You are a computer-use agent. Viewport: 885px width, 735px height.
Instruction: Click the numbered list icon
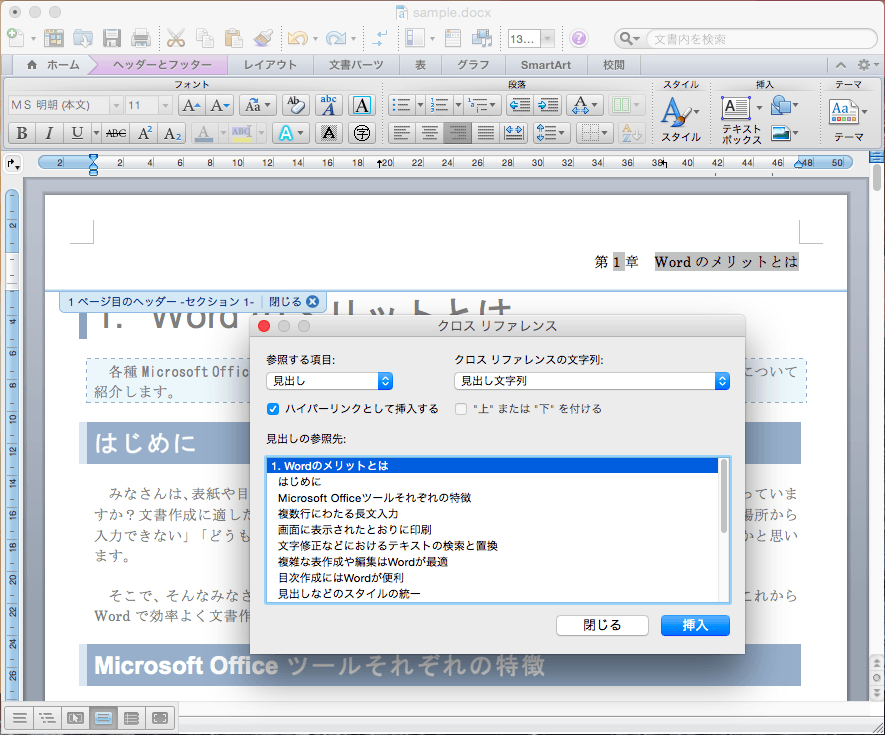439,105
